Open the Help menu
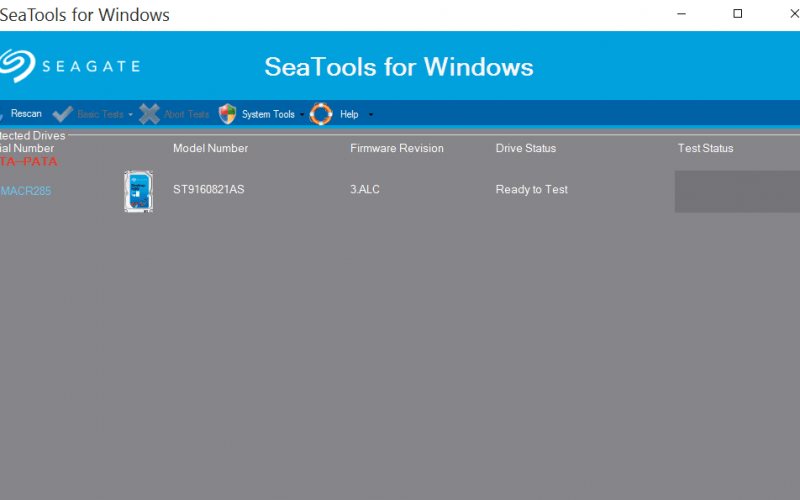 pyautogui.click(x=349, y=114)
